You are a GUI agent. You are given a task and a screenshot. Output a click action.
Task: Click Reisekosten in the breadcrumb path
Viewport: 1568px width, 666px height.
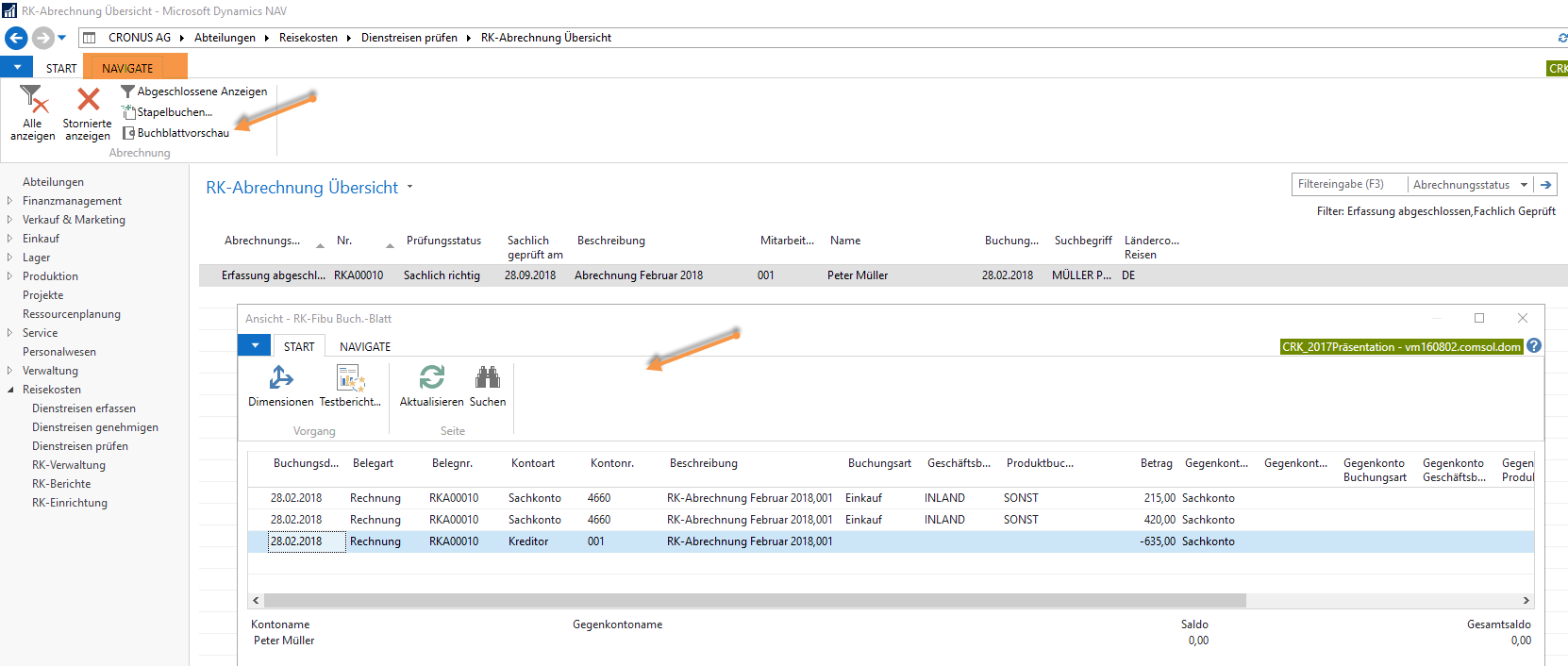click(309, 38)
